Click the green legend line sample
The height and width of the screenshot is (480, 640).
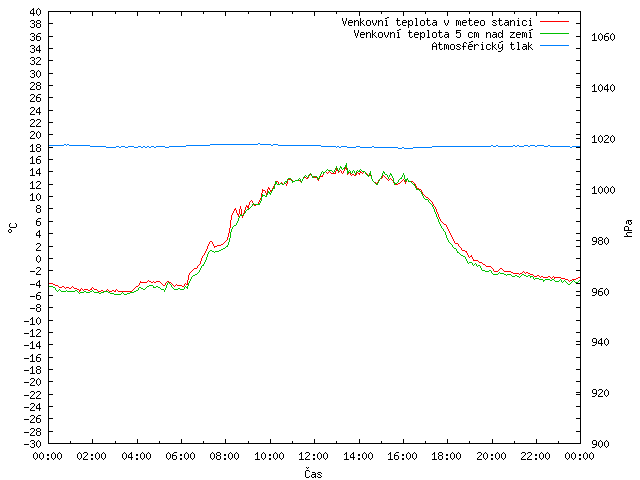554,34
